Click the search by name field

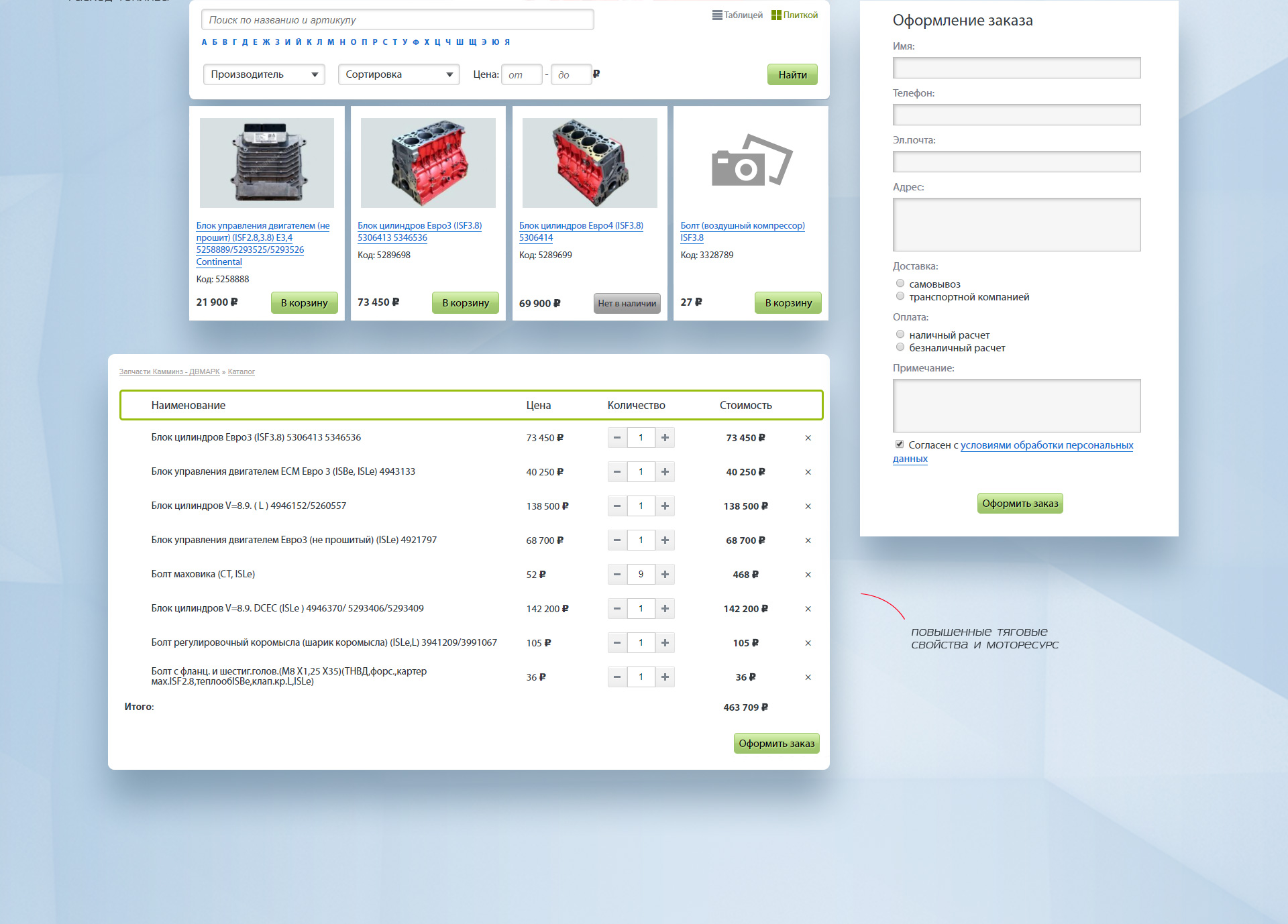click(x=397, y=20)
